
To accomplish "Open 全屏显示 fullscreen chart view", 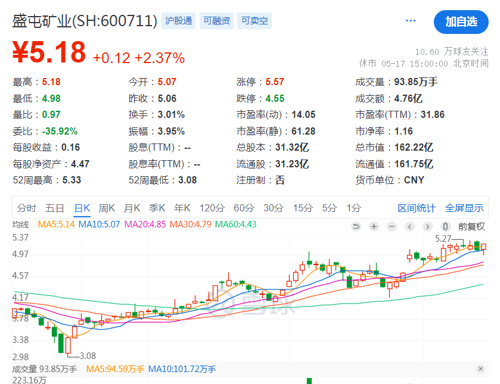I will click(464, 208).
